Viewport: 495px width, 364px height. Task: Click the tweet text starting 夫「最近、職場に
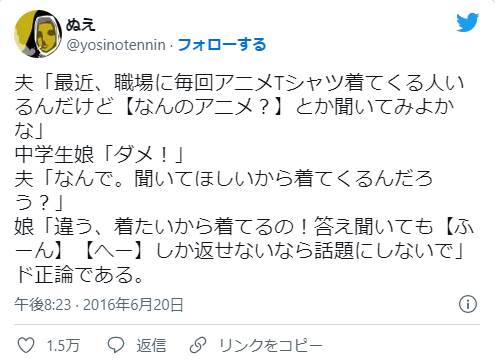pos(239,107)
